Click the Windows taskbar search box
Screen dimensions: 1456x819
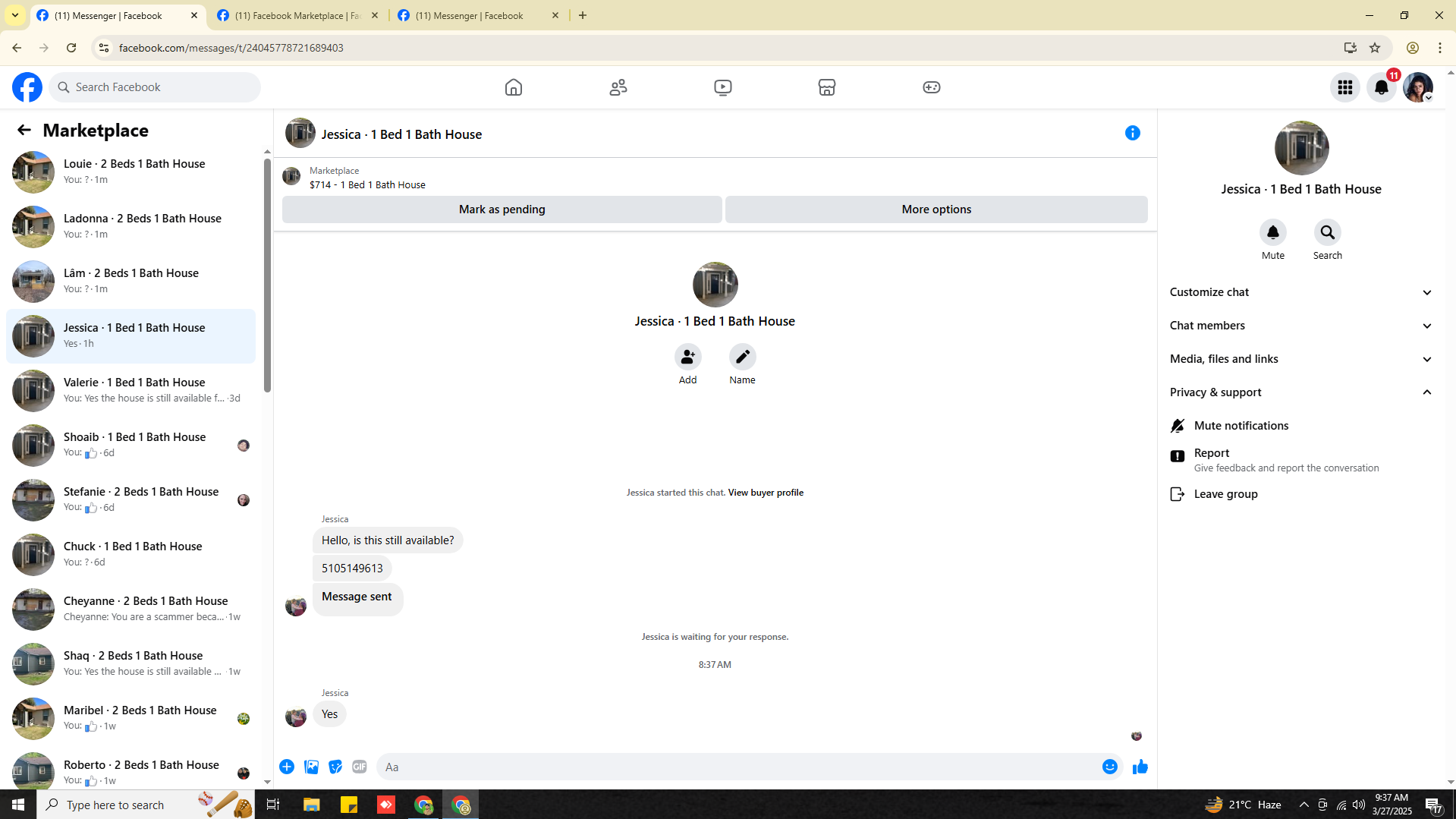(146, 805)
